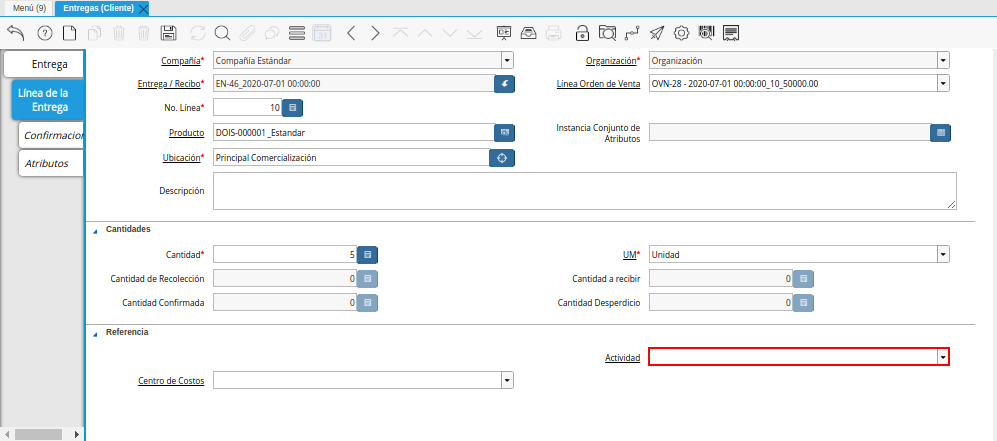Image resolution: width=997 pixels, height=441 pixels.
Task: Click the Entrega / Recibo label link
Action: pos(168,84)
